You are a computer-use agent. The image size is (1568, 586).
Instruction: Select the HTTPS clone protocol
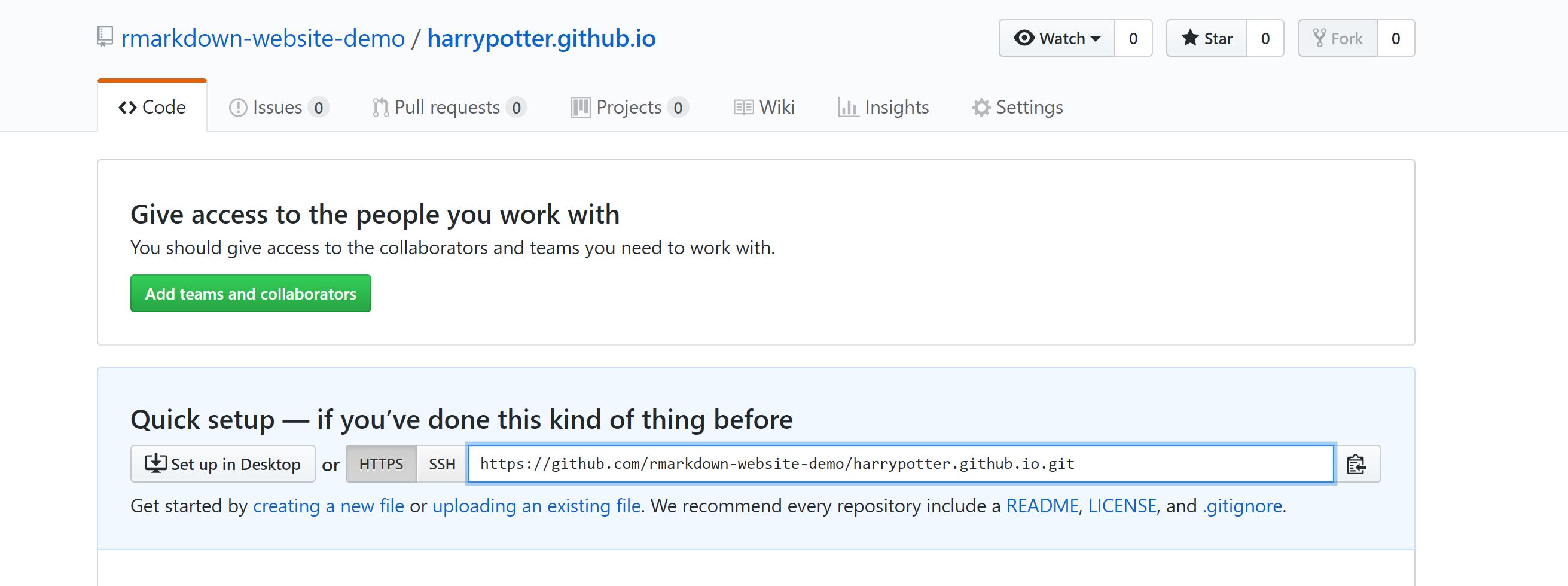(x=381, y=464)
